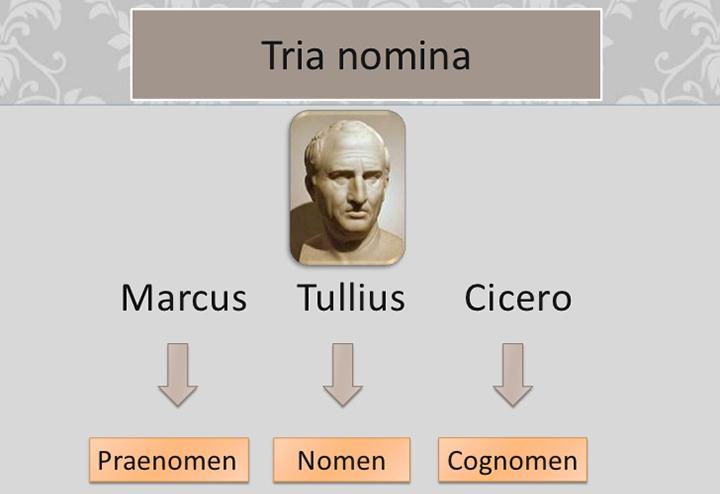Click the Praenomen label box

pos(167,461)
